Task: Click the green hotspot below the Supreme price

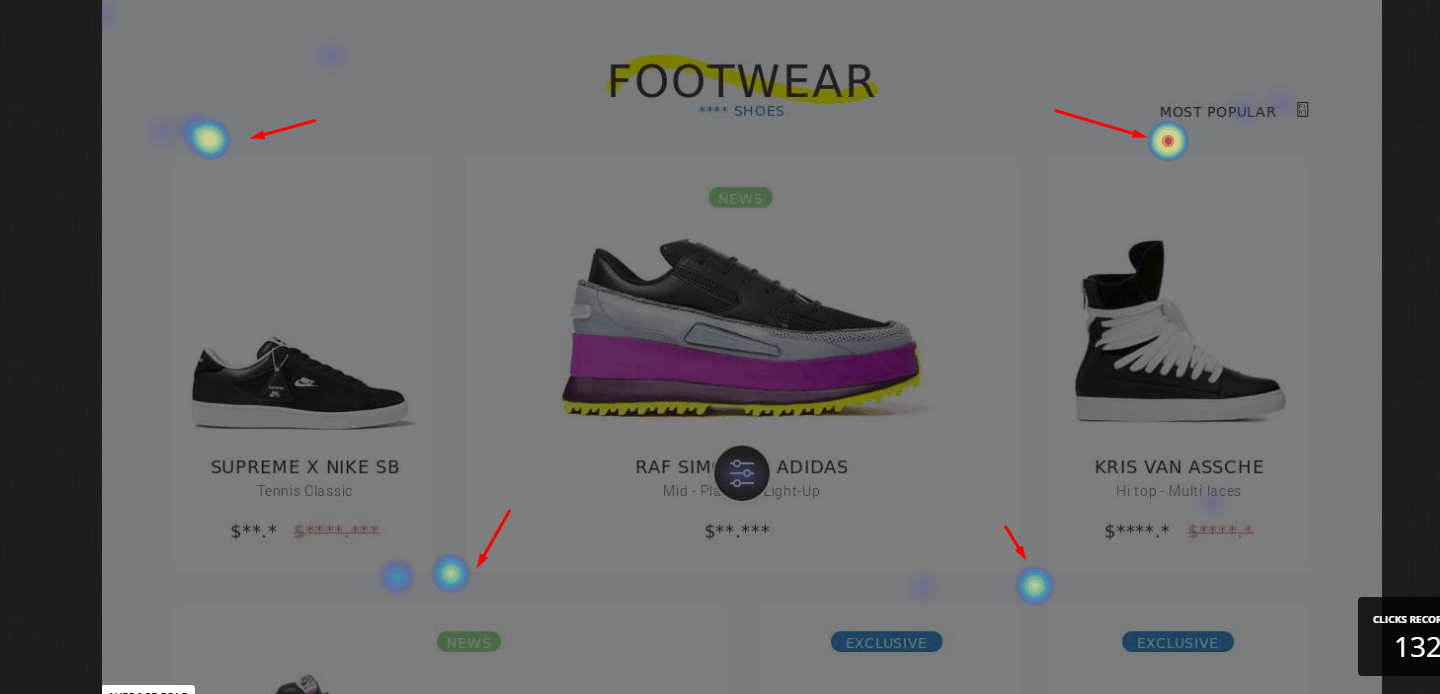Action: tap(451, 574)
